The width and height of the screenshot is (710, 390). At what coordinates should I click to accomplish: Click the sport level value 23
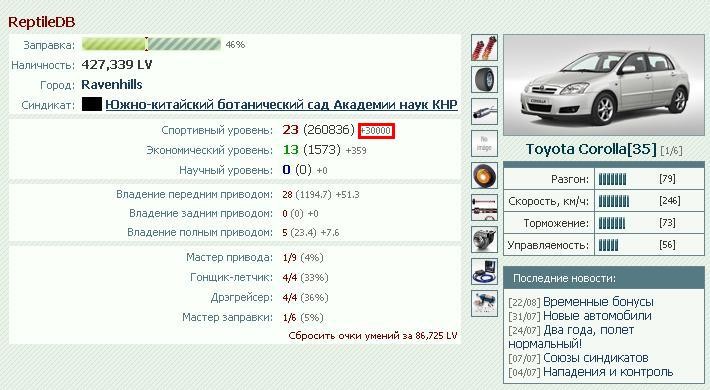291,130
